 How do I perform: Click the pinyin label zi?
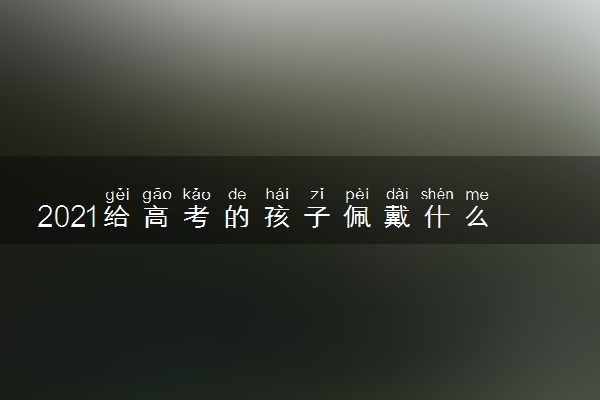pyautogui.click(x=317, y=194)
